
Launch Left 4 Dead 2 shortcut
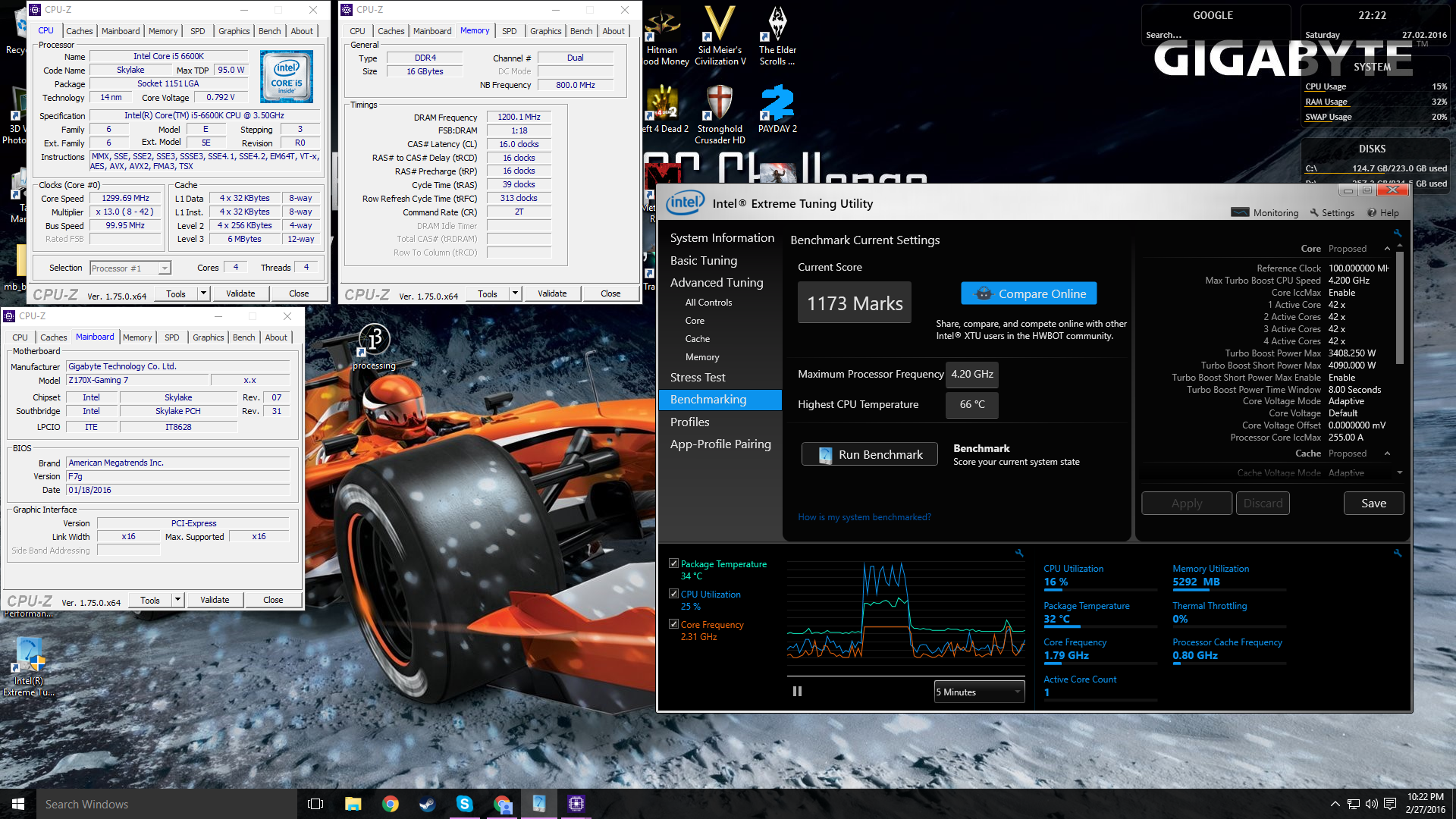point(665,110)
